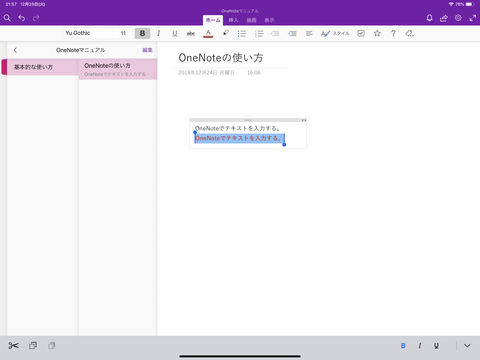Toggle Bold in the bottom keyboard bar
The height and width of the screenshot is (360, 480).
tap(403, 346)
